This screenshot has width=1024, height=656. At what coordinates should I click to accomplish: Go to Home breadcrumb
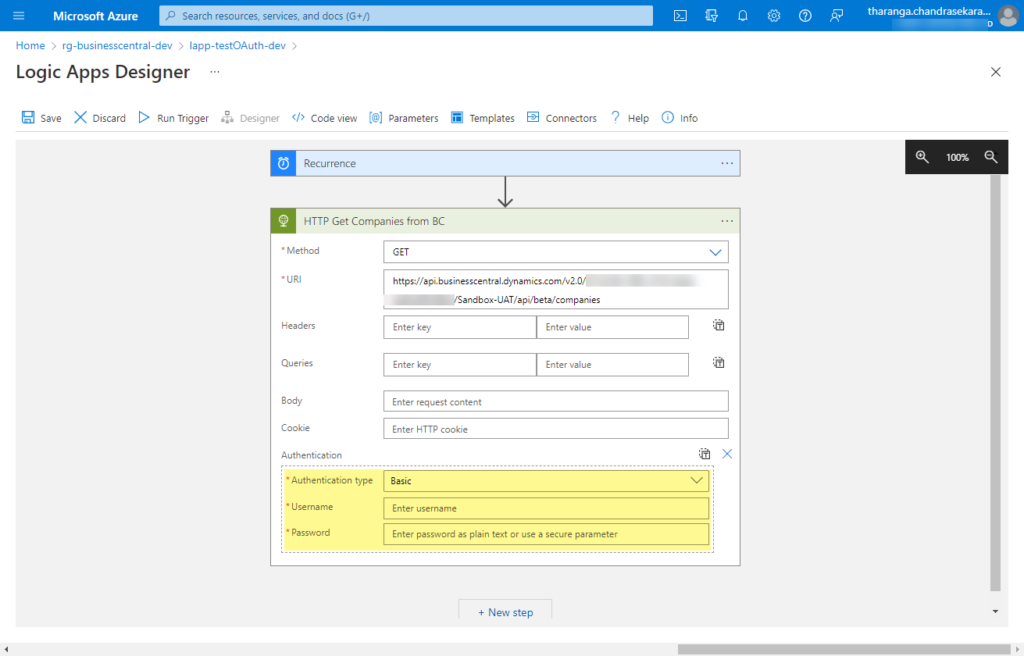pos(30,46)
